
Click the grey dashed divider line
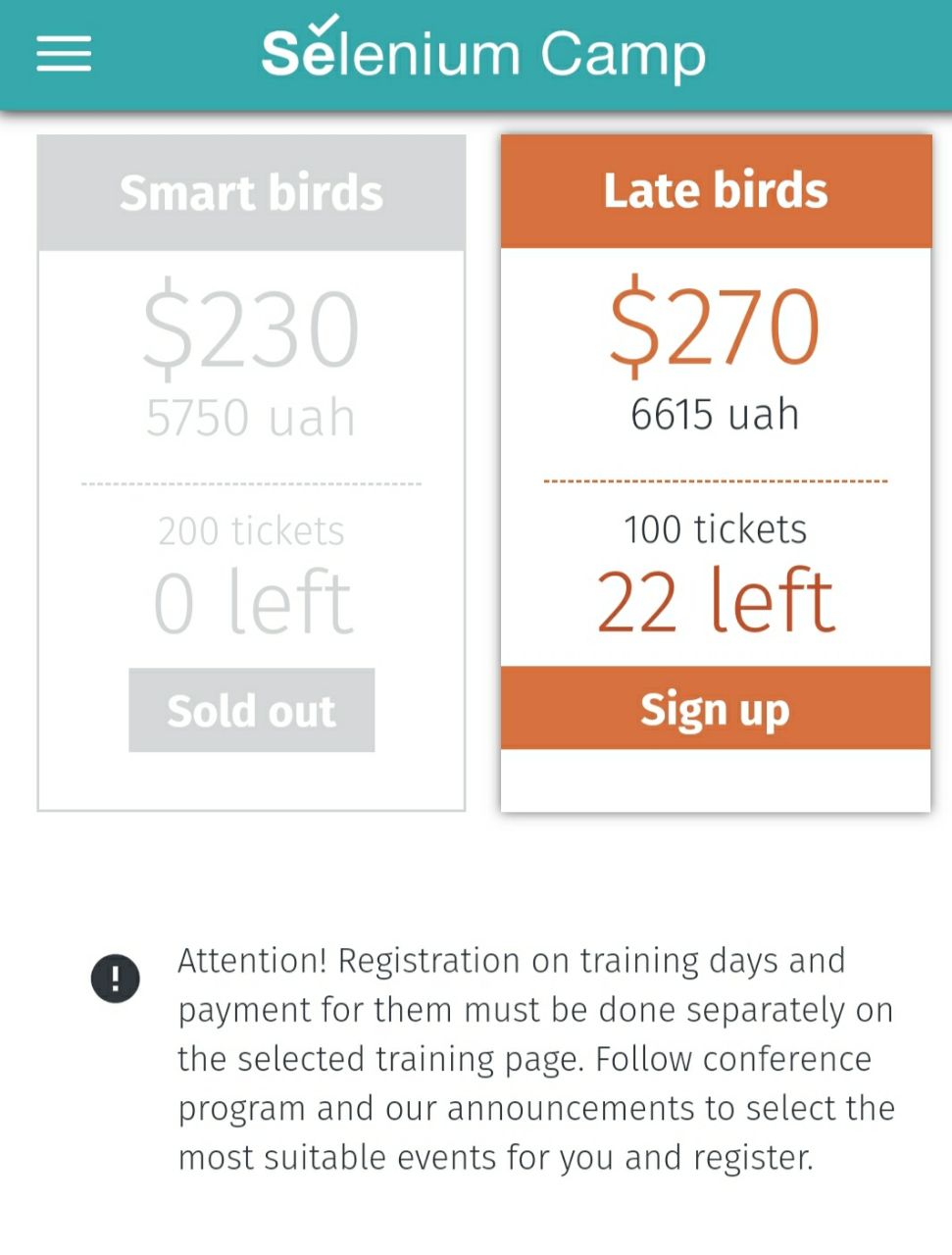251,484
